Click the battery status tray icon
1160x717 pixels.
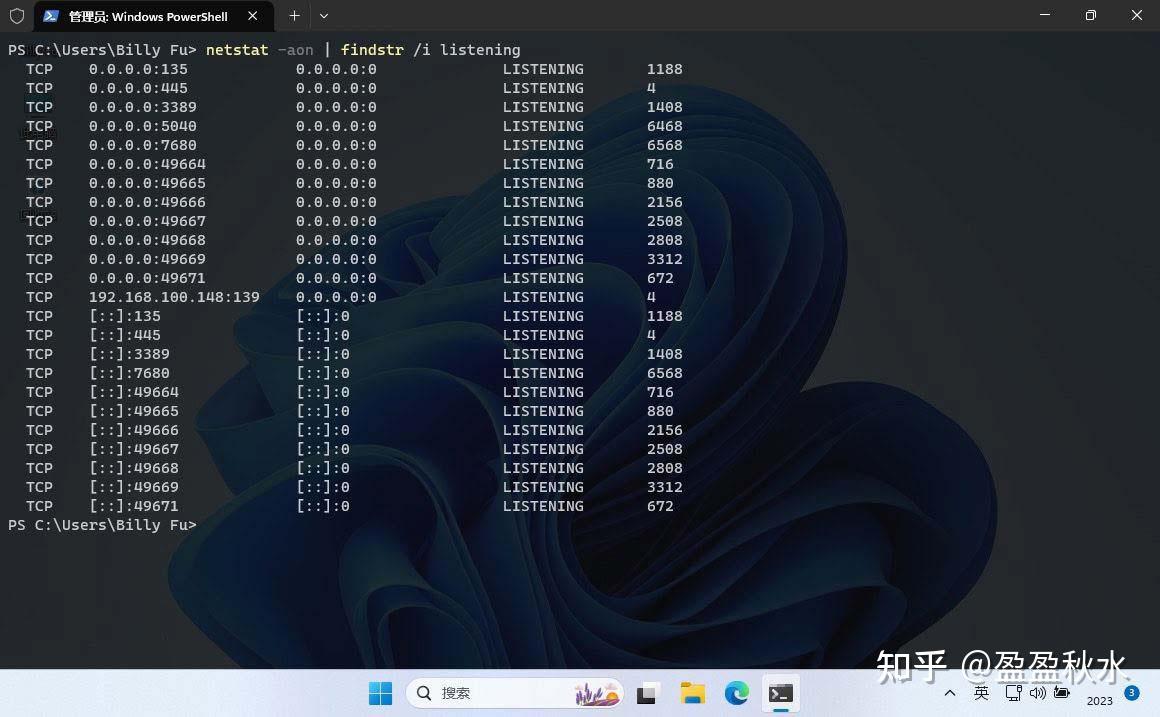(1061, 693)
